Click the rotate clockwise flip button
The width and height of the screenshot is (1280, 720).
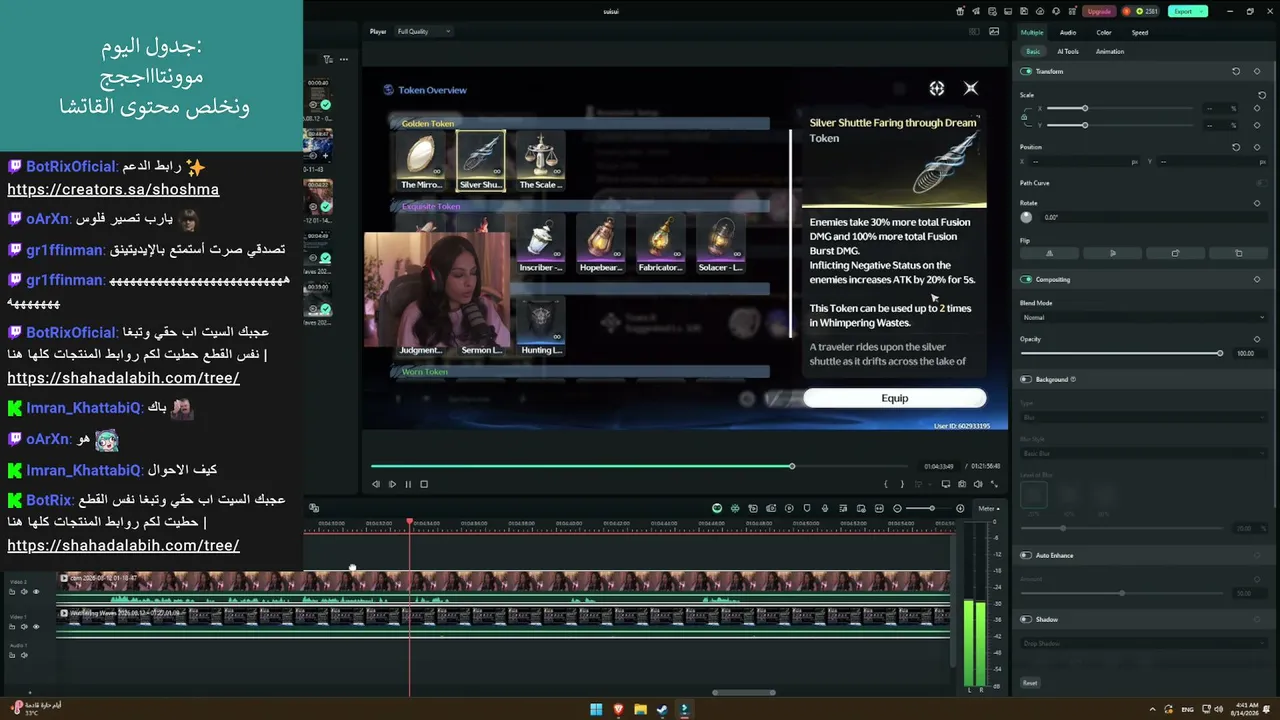click(x=1175, y=253)
